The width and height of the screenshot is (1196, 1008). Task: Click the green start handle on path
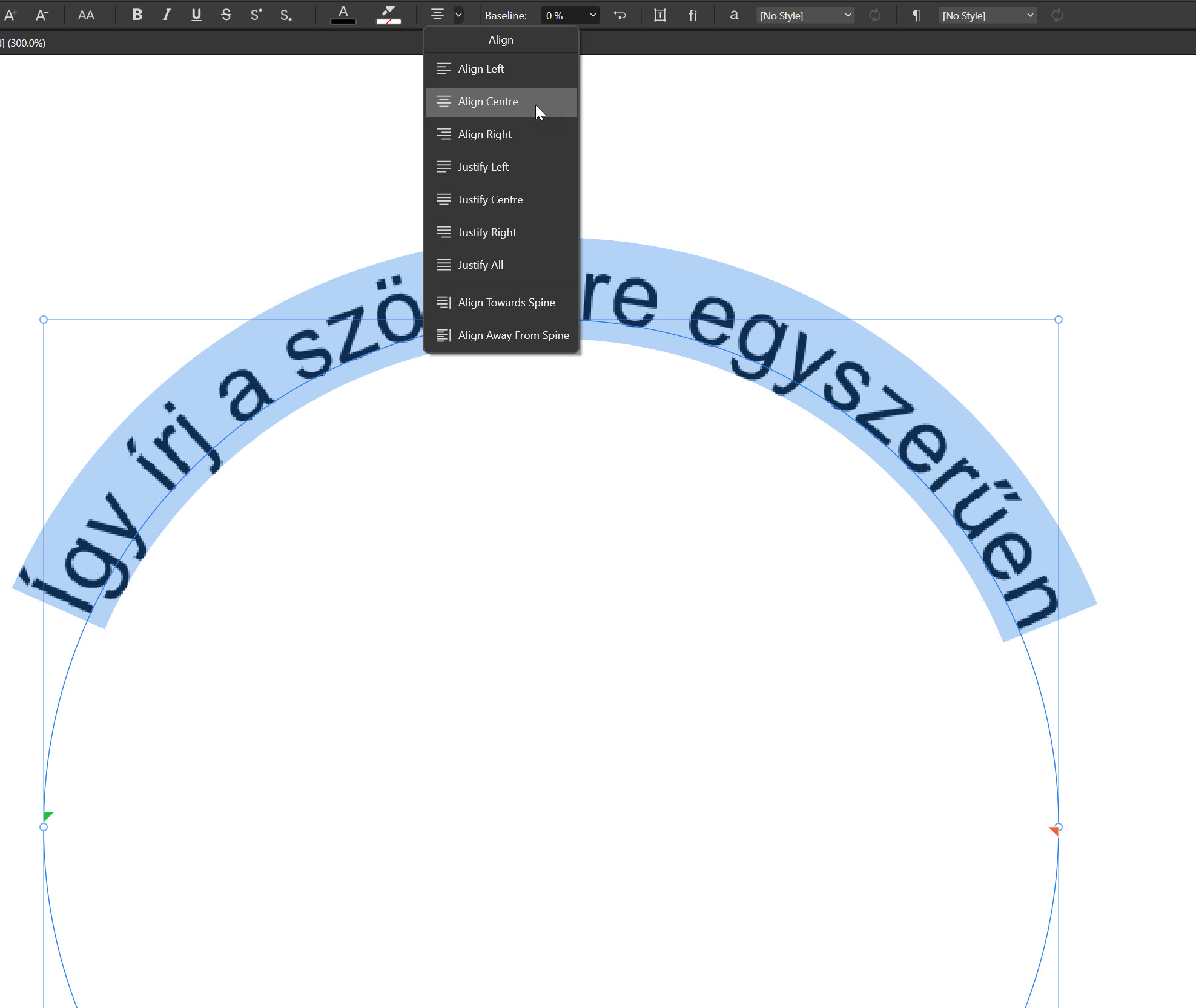48,816
